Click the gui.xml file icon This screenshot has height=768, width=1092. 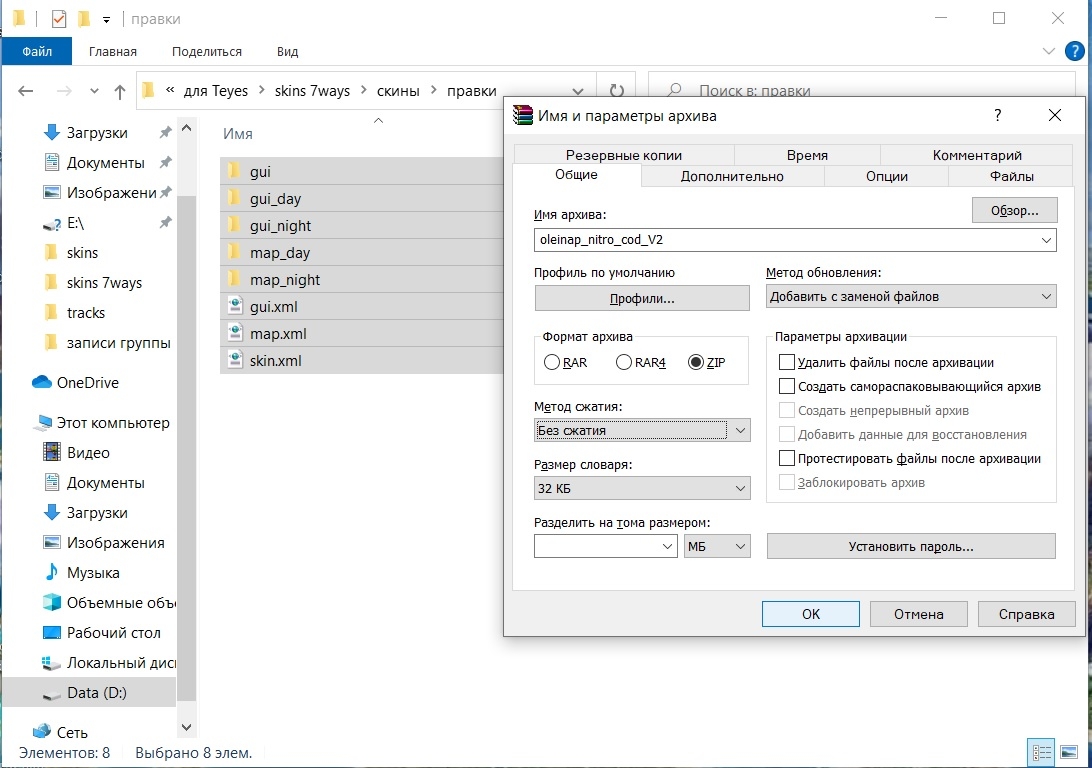[x=234, y=307]
